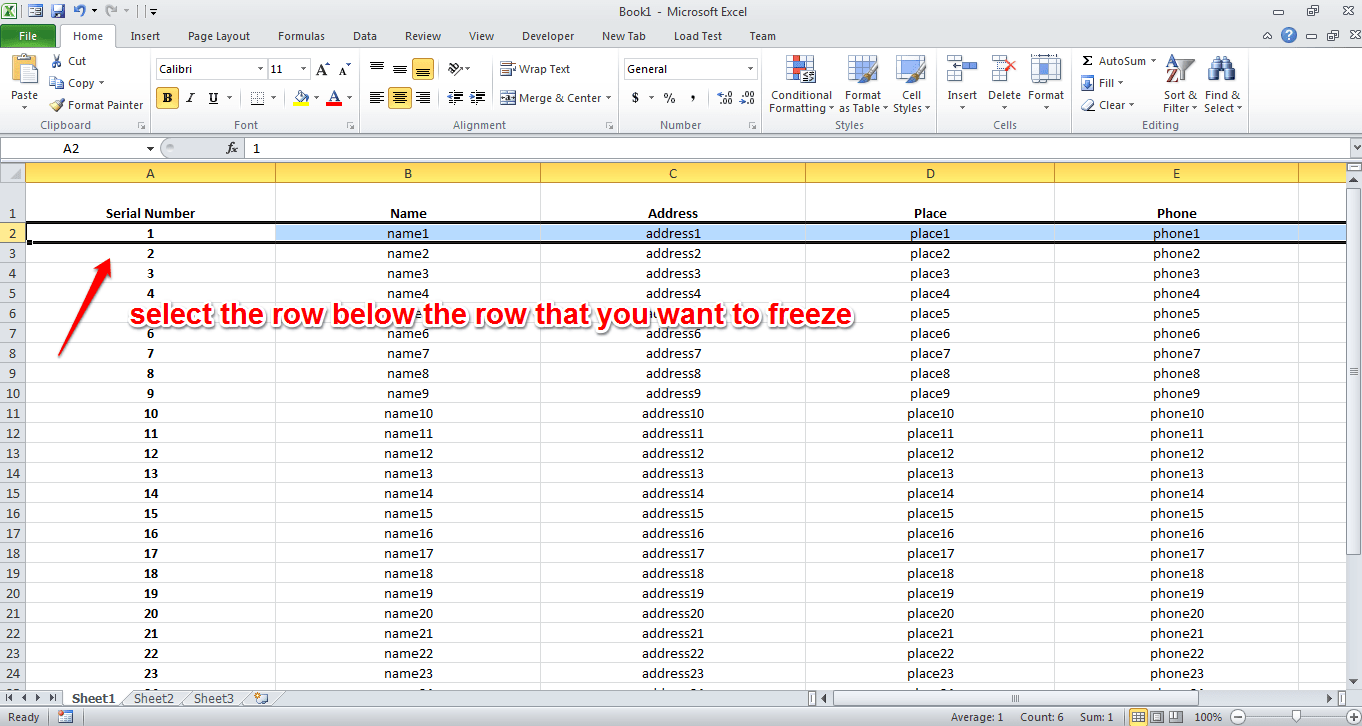Apply bold formatting from the Font group
The width and height of the screenshot is (1362, 726).
click(x=167, y=98)
